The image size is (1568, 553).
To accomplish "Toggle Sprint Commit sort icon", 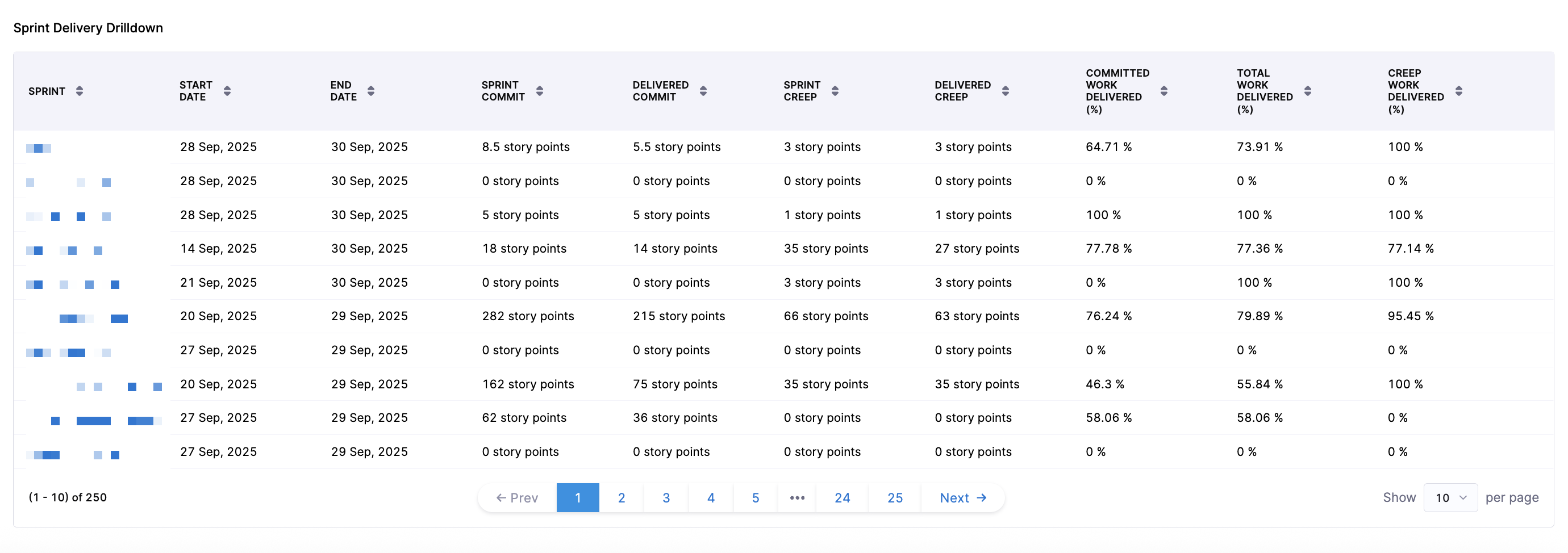I will click(x=539, y=91).
